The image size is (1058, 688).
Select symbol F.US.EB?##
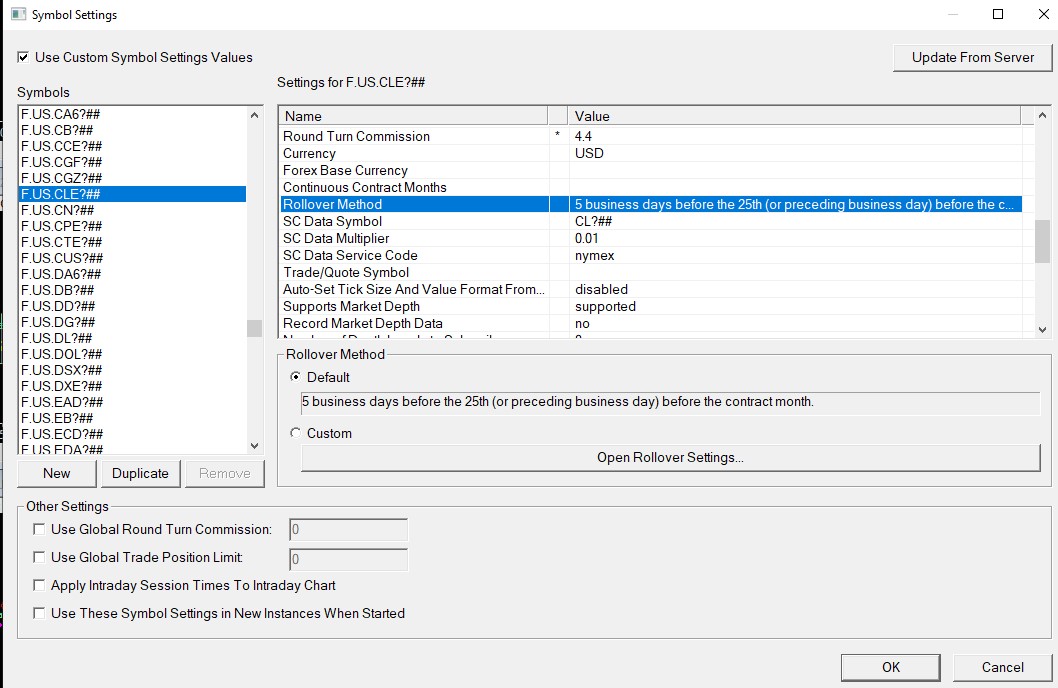[132, 418]
